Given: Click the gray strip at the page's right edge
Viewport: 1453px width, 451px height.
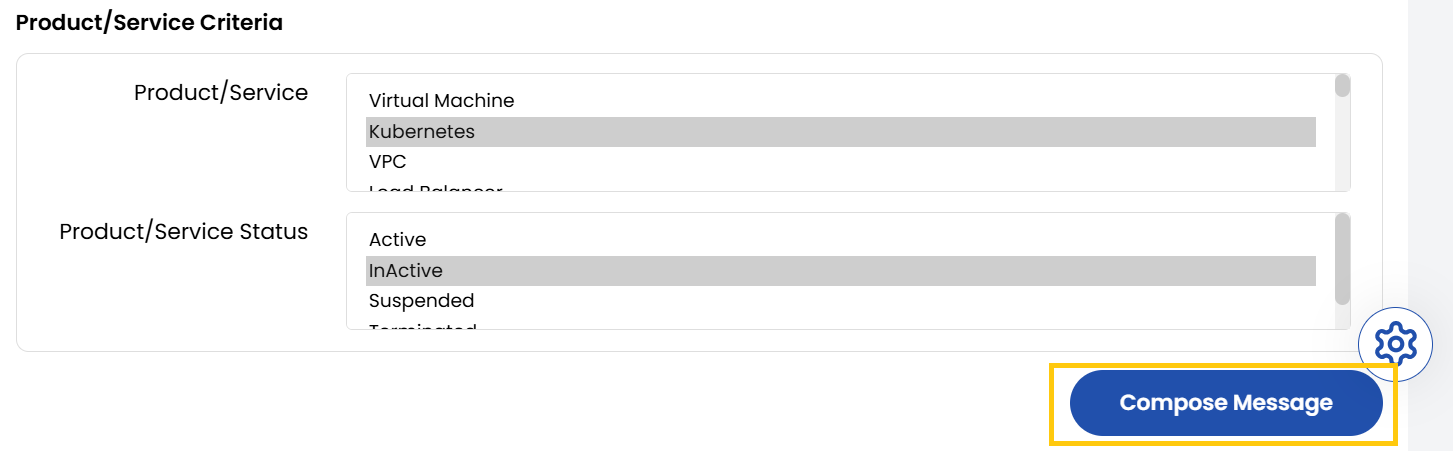Looking at the screenshot, I should pyautogui.click(x=1430, y=200).
